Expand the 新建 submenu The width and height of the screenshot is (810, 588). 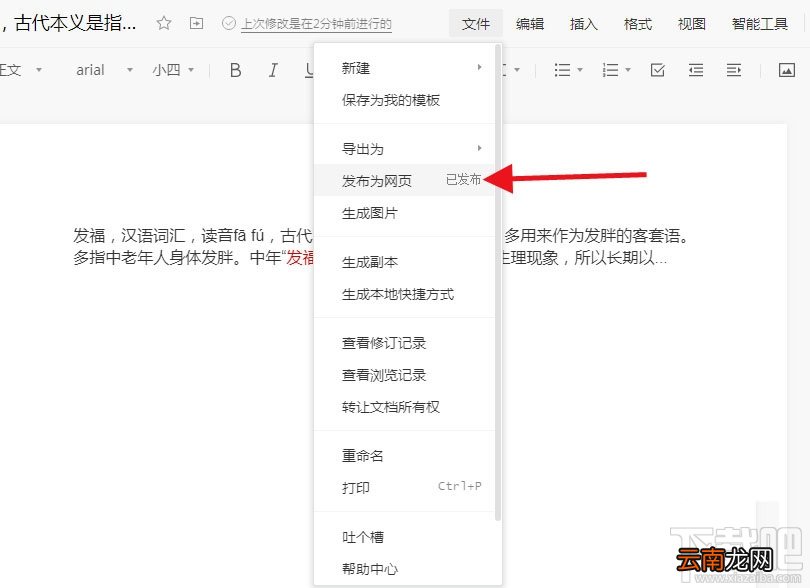[404, 68]
